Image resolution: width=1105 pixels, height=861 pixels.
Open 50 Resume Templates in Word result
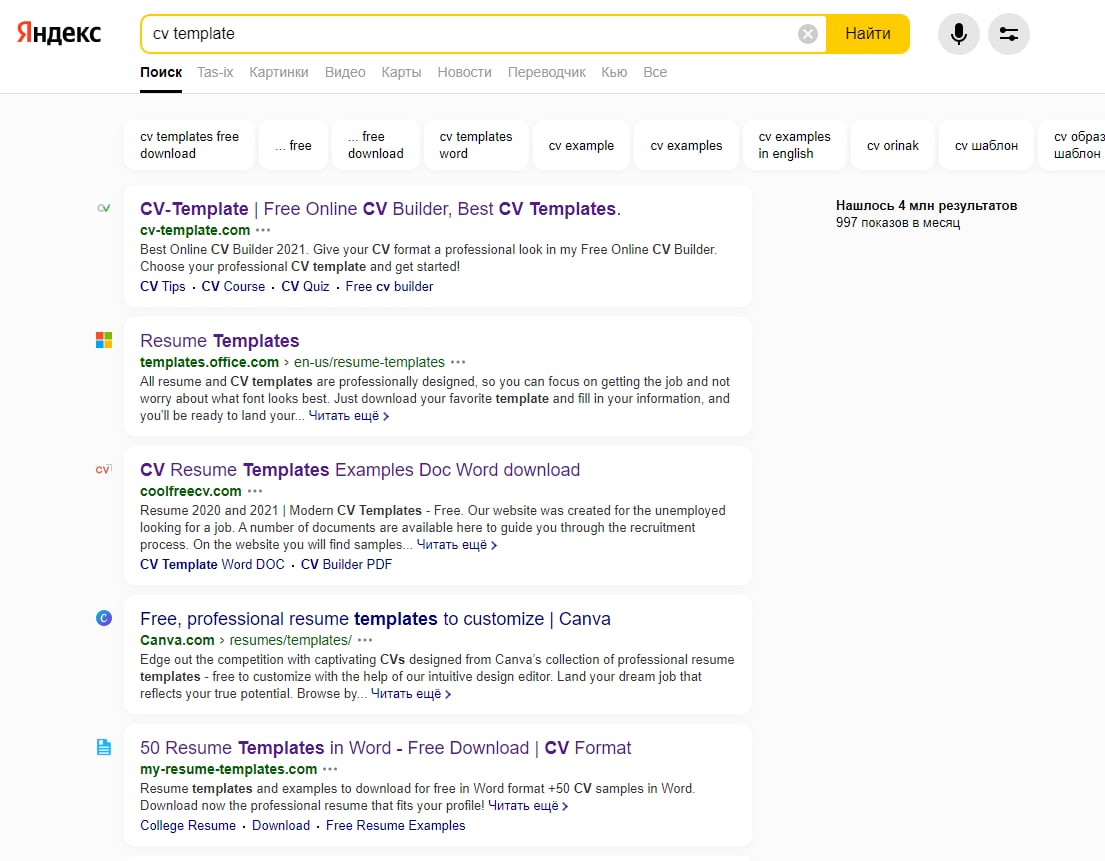point(385,748)
